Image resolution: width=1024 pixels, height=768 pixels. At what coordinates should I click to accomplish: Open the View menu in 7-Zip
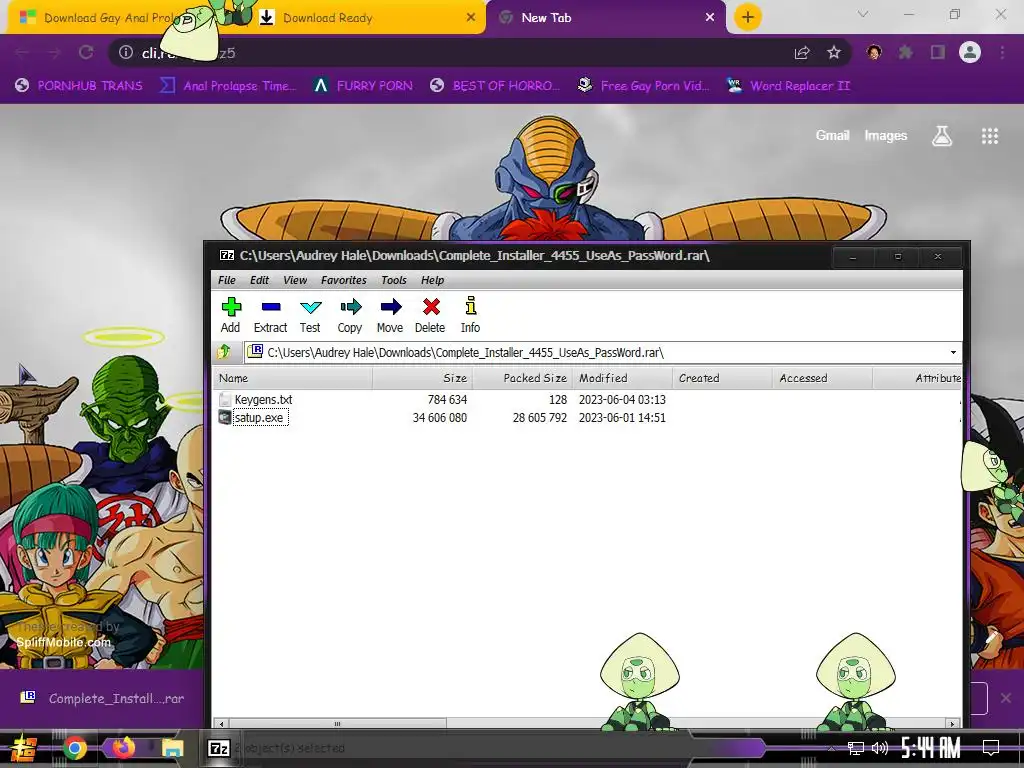click(x=295, y=280)
